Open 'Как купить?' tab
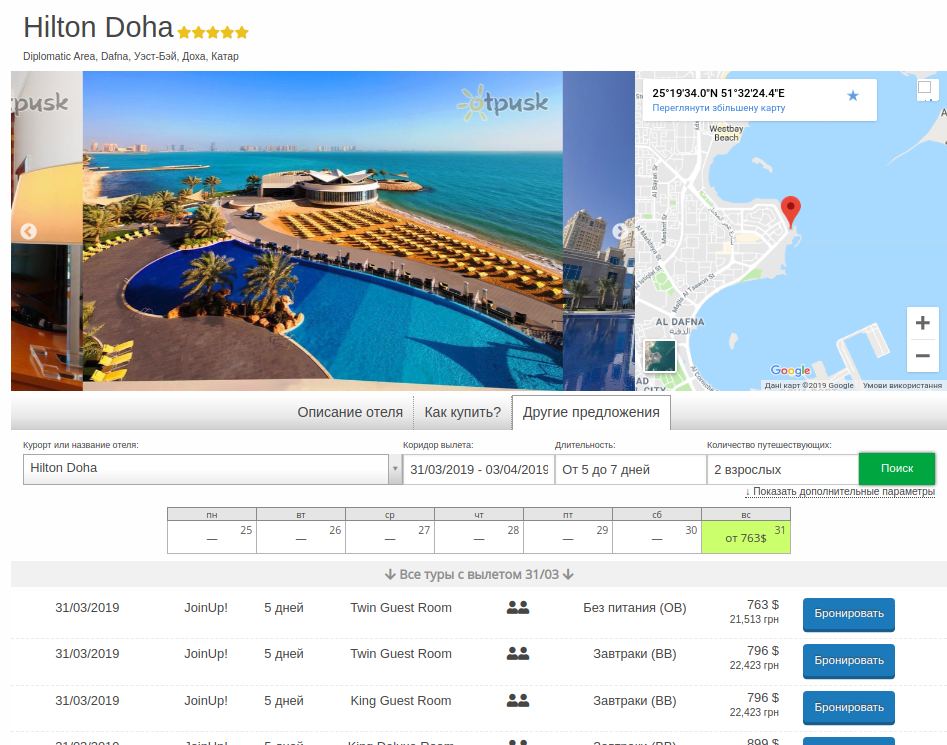Viewport: 947px width, 745px height. click(463, 412)
